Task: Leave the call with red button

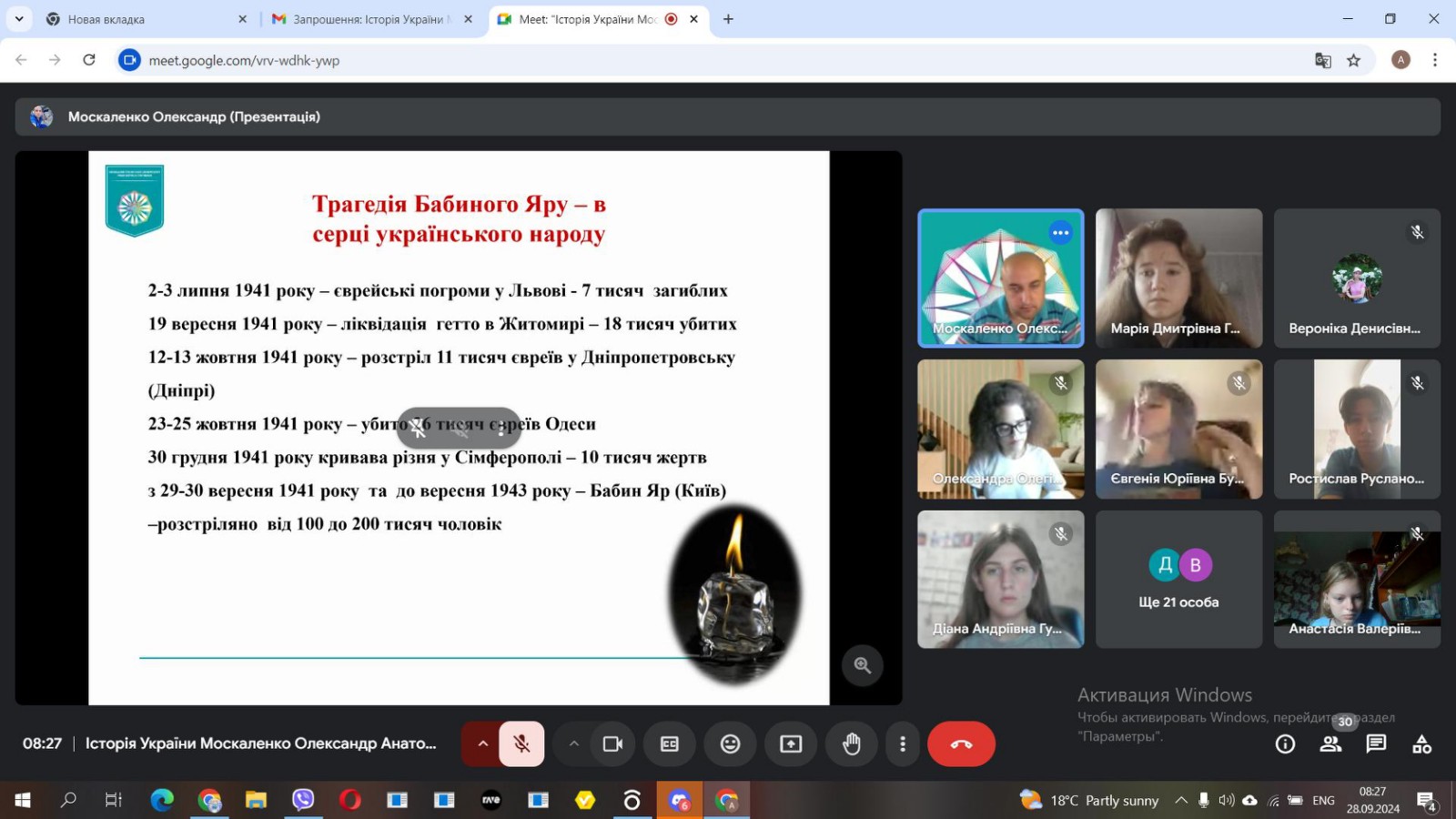Action: [x=961, y=743]
